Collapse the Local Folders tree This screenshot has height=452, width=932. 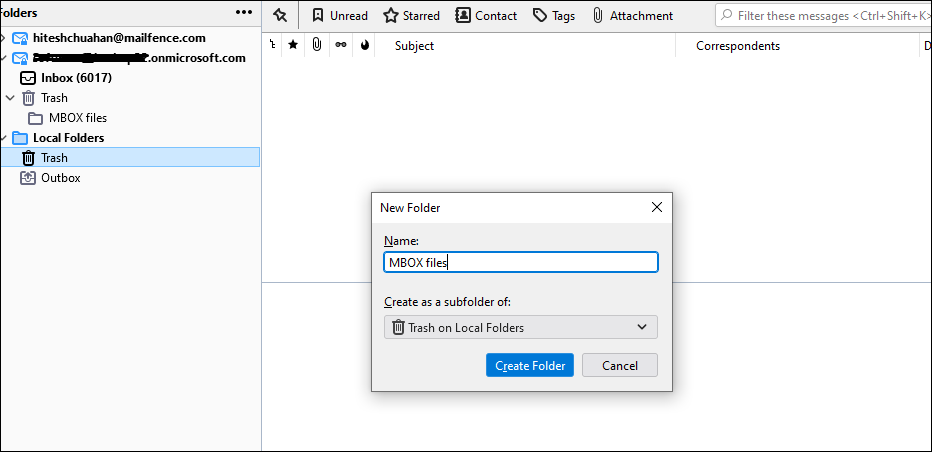point(4,138)
